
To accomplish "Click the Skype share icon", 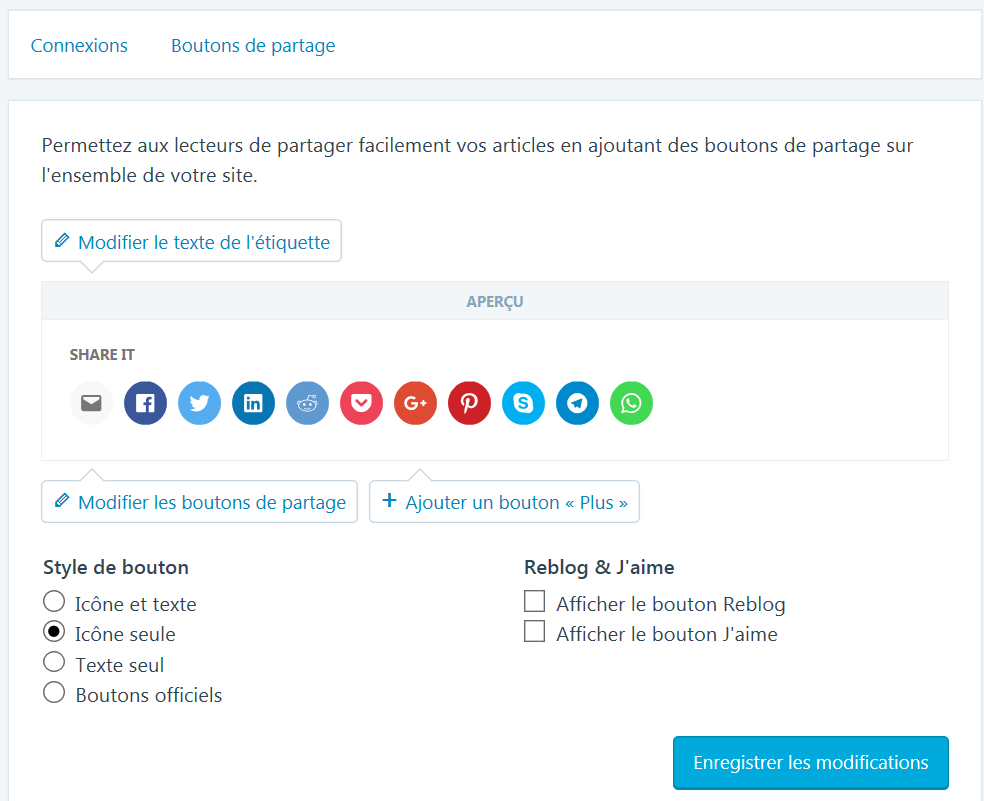I will [523, 403].
